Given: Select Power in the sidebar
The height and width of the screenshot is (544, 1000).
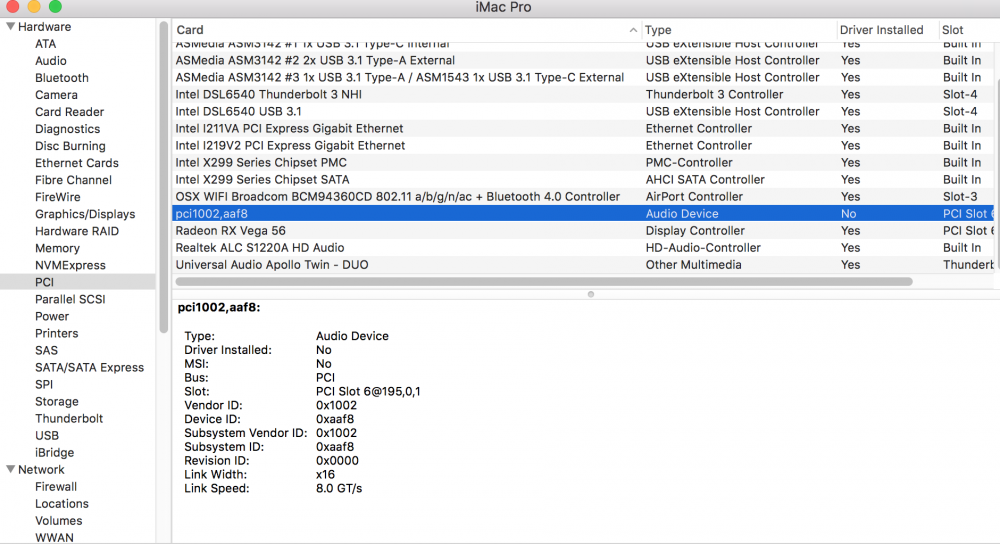Looking at the screenshot, I should [x=52, y=316].
